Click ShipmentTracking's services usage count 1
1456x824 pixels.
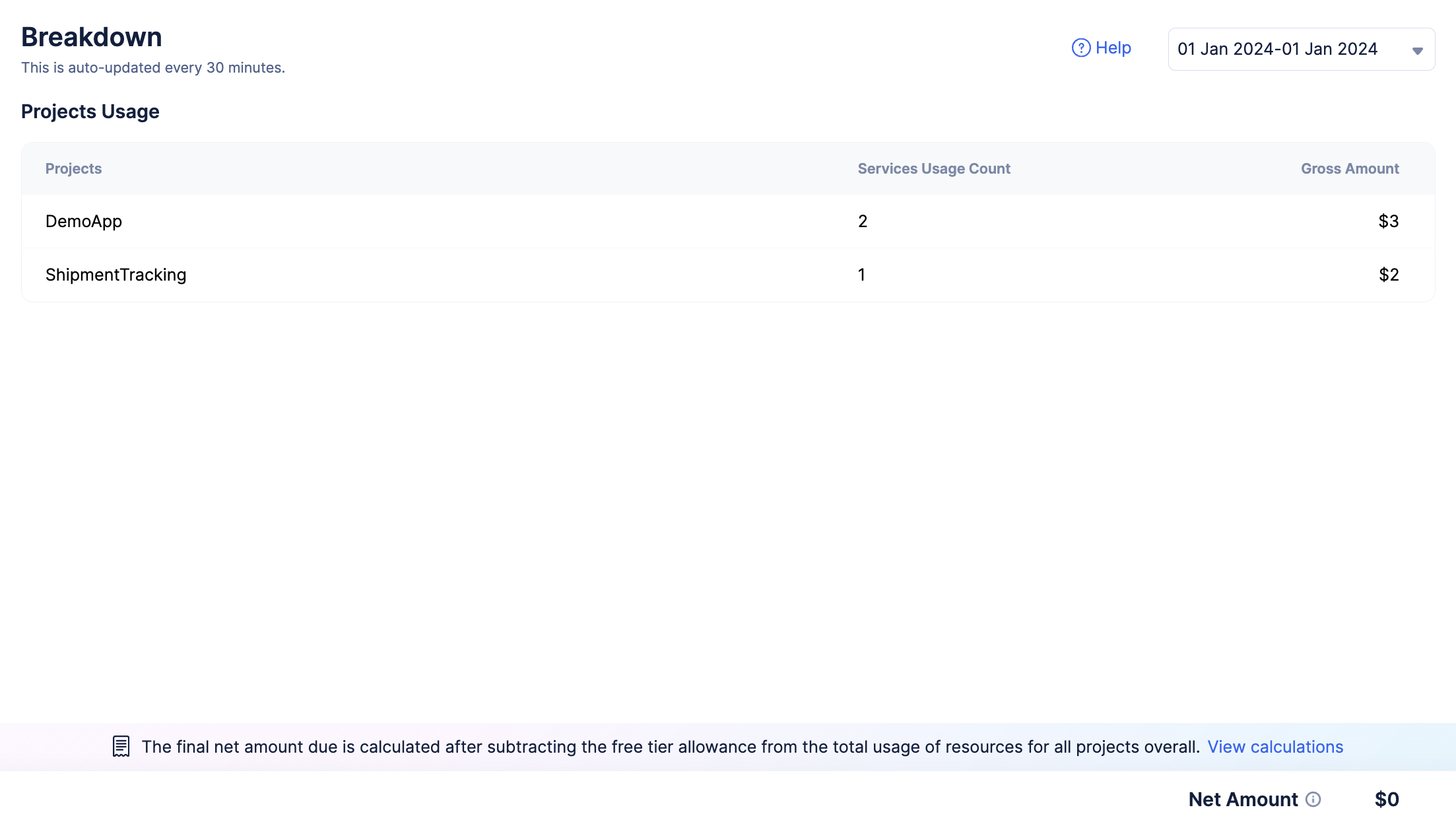click(x=861, y=275)
